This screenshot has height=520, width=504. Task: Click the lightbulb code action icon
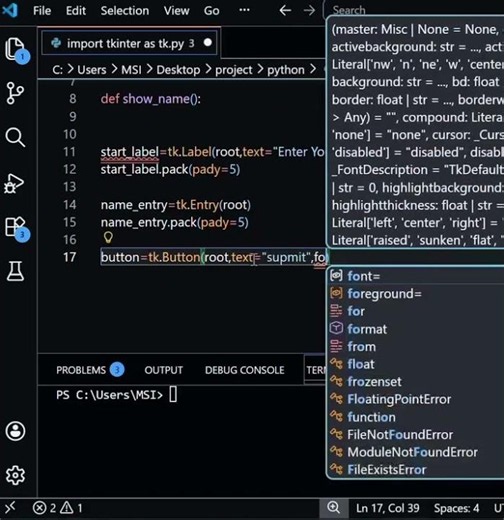click(x=108, y=238)
